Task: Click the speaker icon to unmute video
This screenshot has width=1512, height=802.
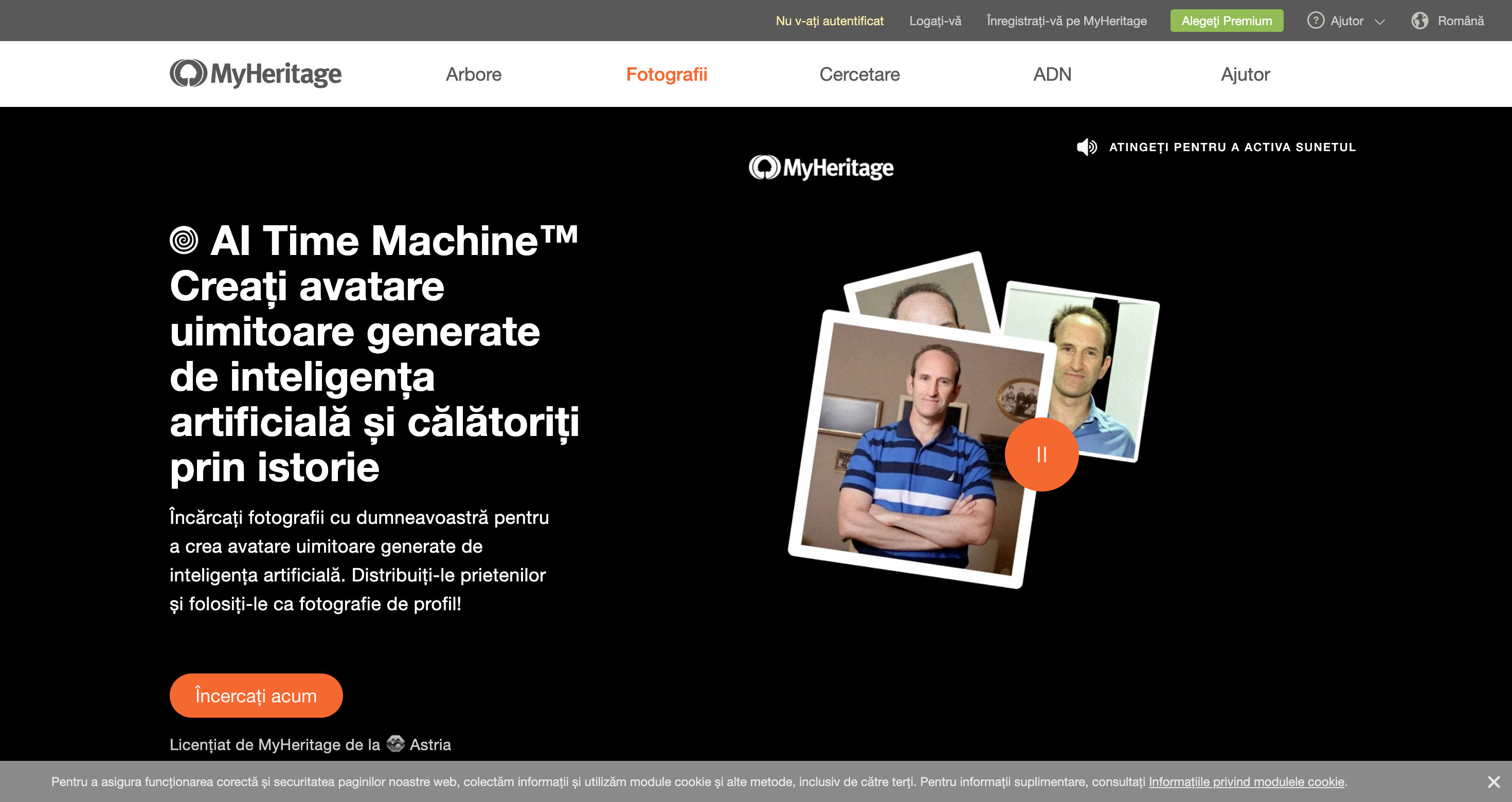Action: [x=1087, y=147]
